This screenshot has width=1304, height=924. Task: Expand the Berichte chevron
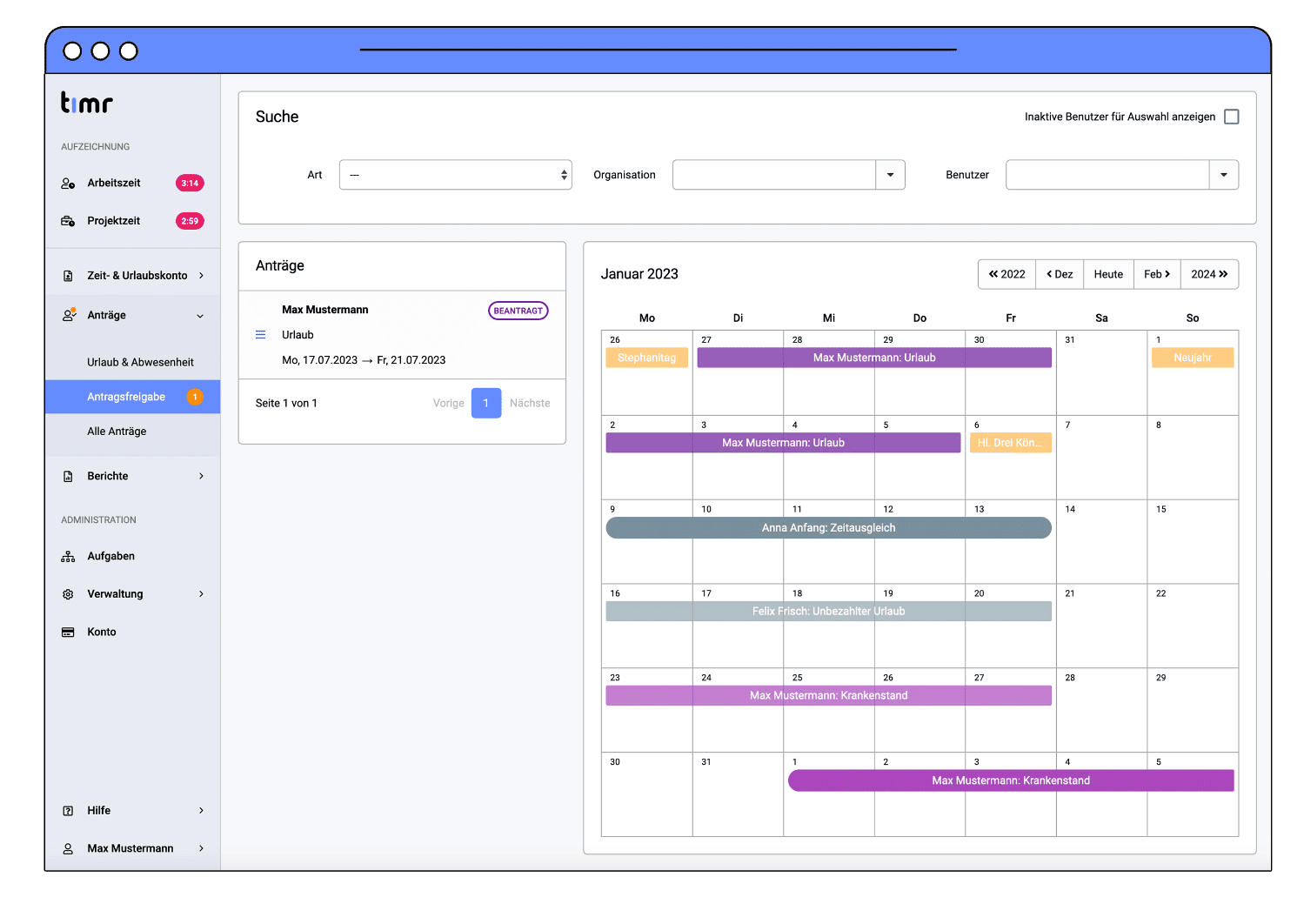[201, 477]
